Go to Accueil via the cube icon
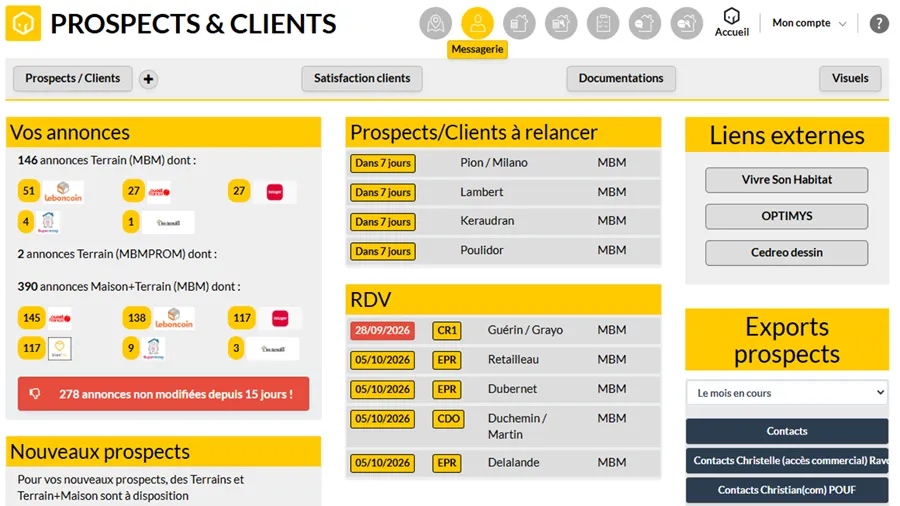Image resolution: width=900 pixels, height=506 pixels. tap(732, 22)
